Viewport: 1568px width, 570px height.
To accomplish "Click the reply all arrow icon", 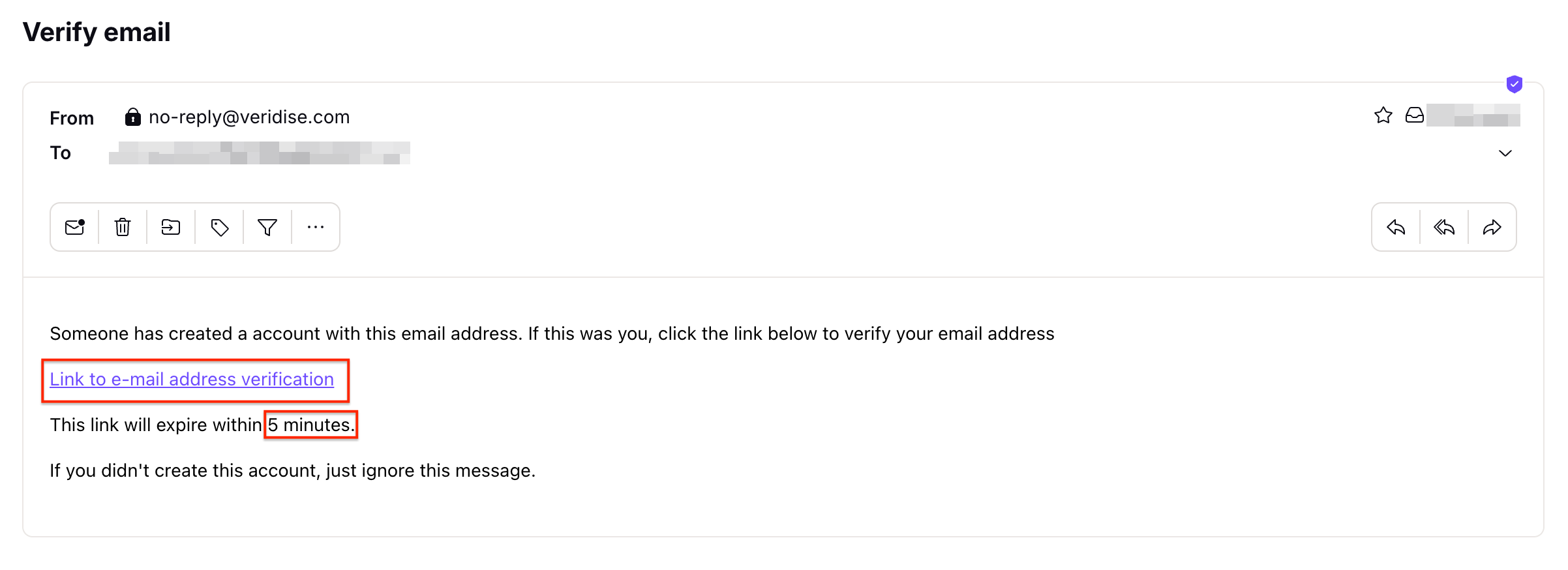I will click(x=1444, y=227).
